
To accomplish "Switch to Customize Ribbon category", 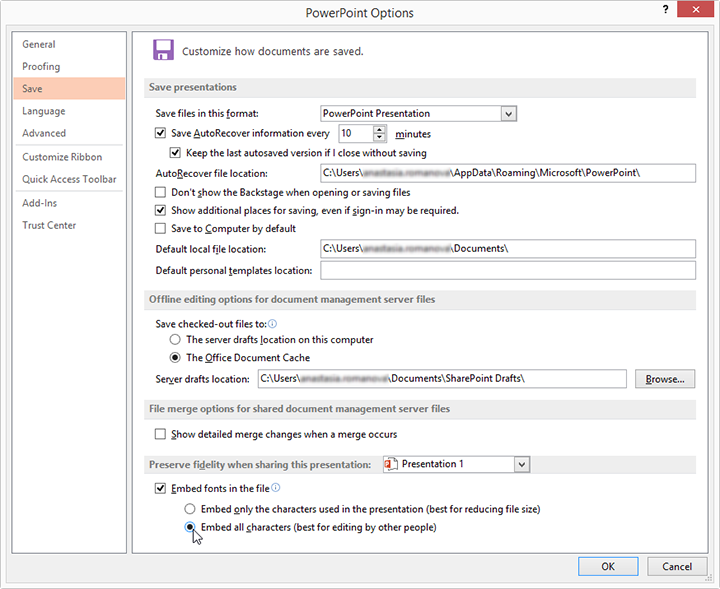I will click(62, 157).
